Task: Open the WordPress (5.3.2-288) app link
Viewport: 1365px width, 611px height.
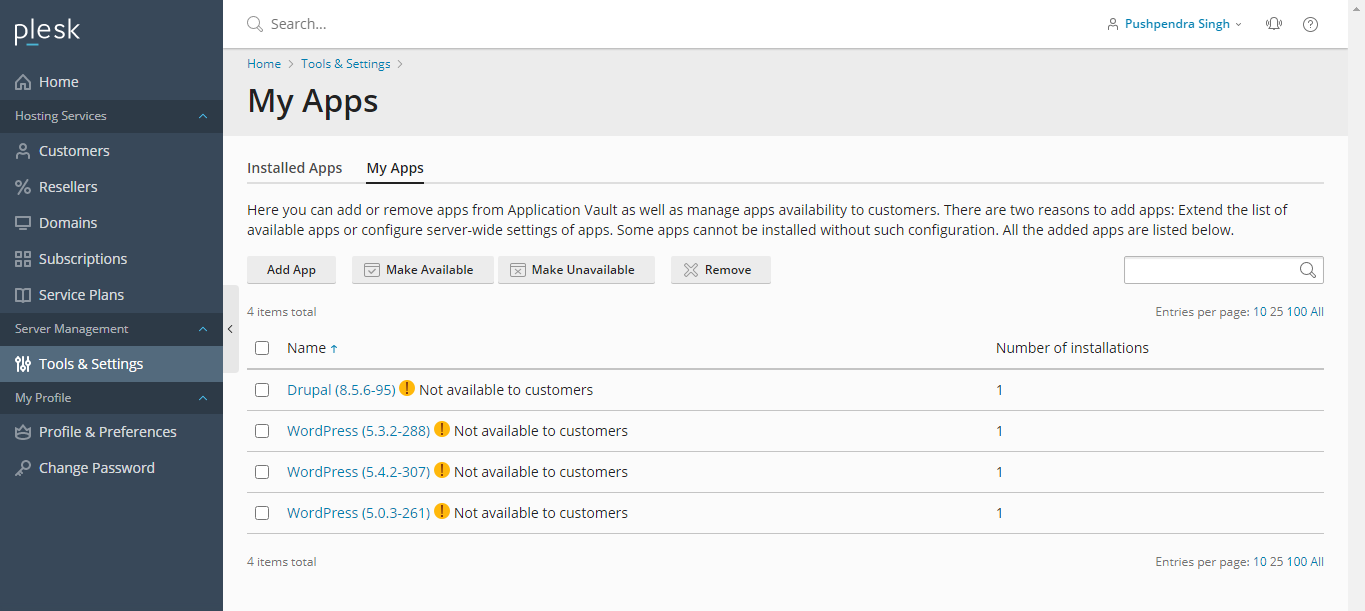Action: click(x=358, y=431)
